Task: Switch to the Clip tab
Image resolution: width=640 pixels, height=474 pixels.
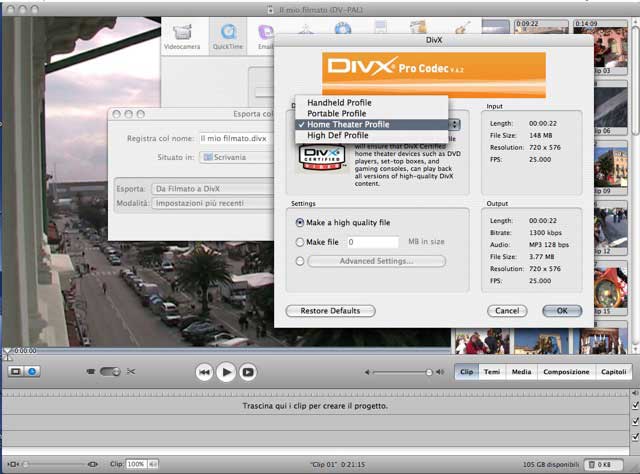Action: pyautogui.click(x=467, y=372)
